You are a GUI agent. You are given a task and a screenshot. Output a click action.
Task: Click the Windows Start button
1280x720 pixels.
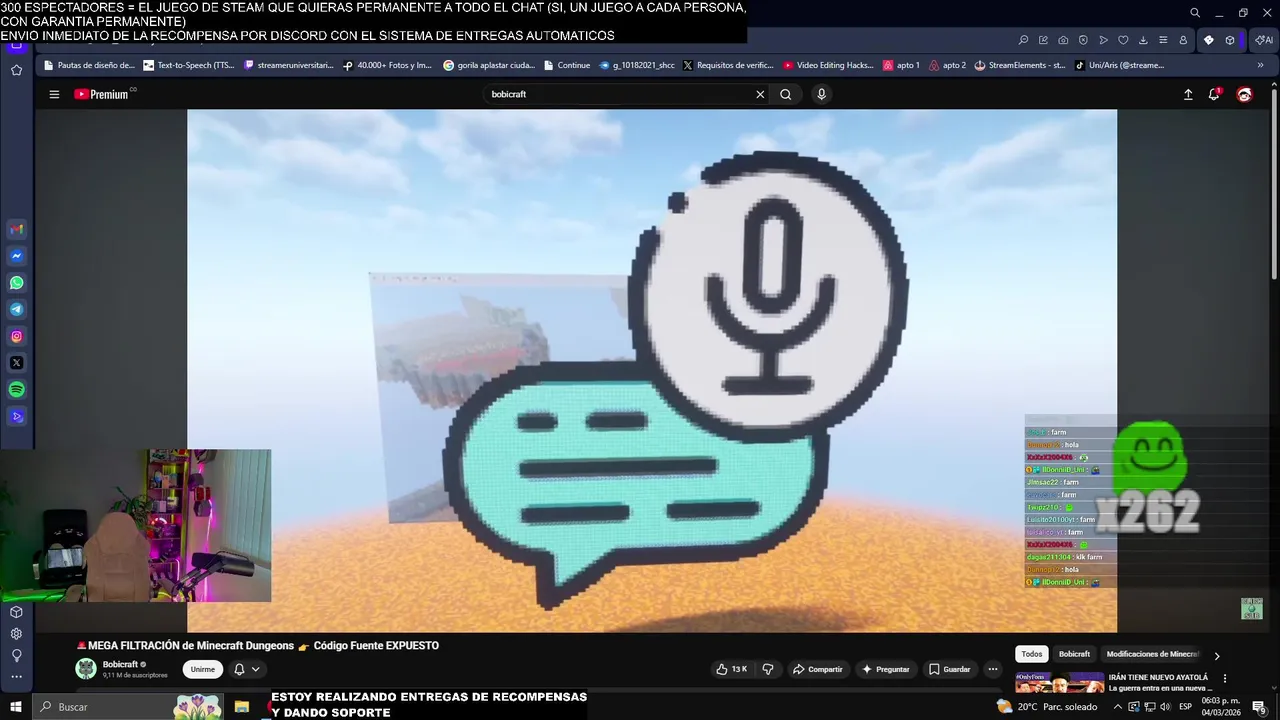(16, 707)
